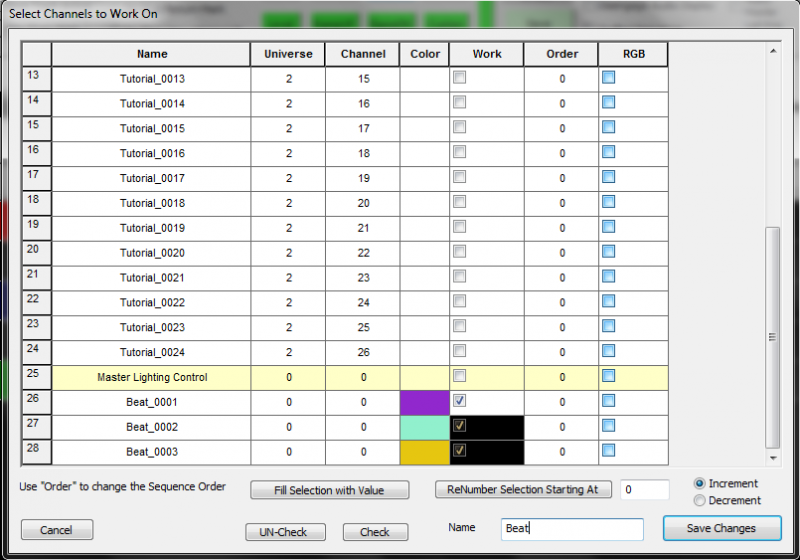Enable RGB checkbox for Tutorial_0013
The width and height of the screenshot is (800, 560).
(608, 78)
